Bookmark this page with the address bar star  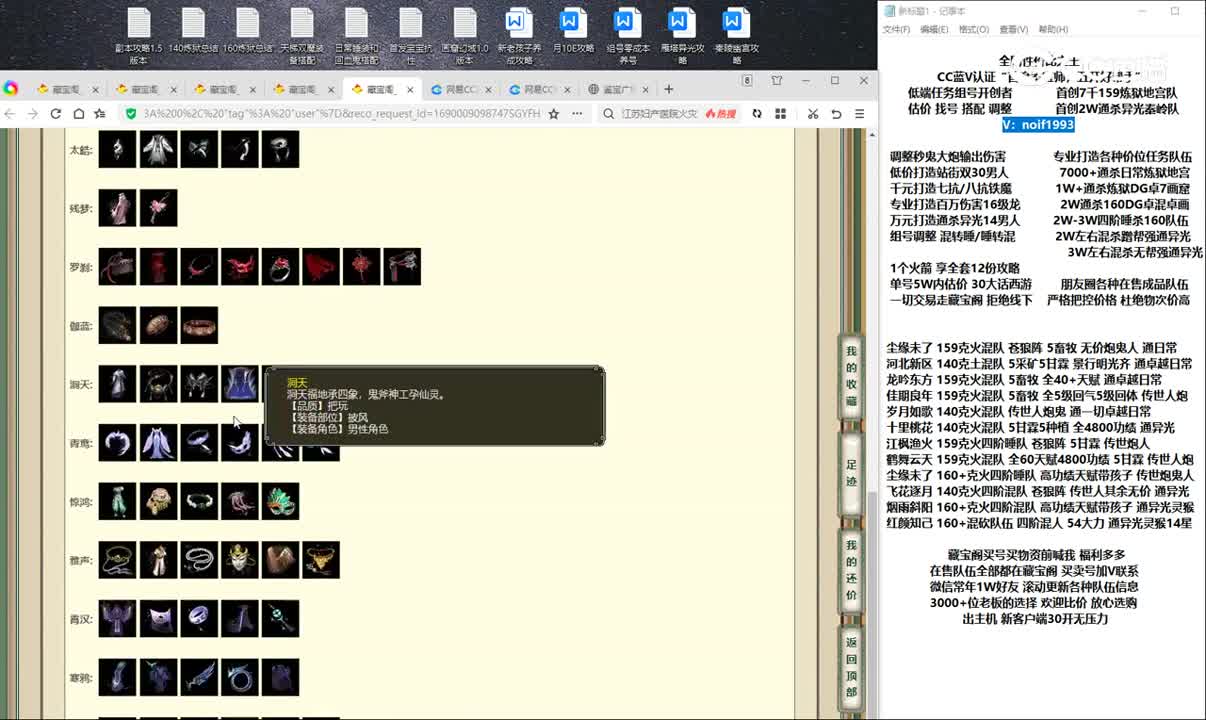pos(554,114)
